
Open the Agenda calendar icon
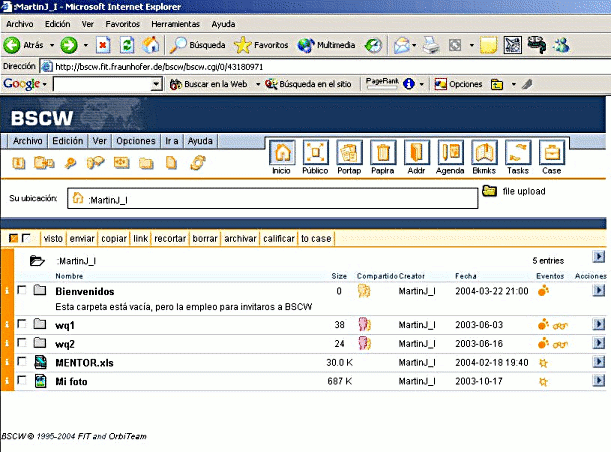click(451, 153)
